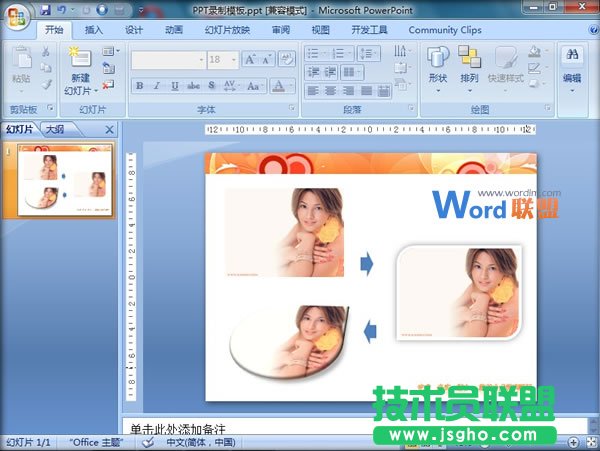Open the Line Spacing dropdown
600x451 pixels.
[x=368, y=53]
